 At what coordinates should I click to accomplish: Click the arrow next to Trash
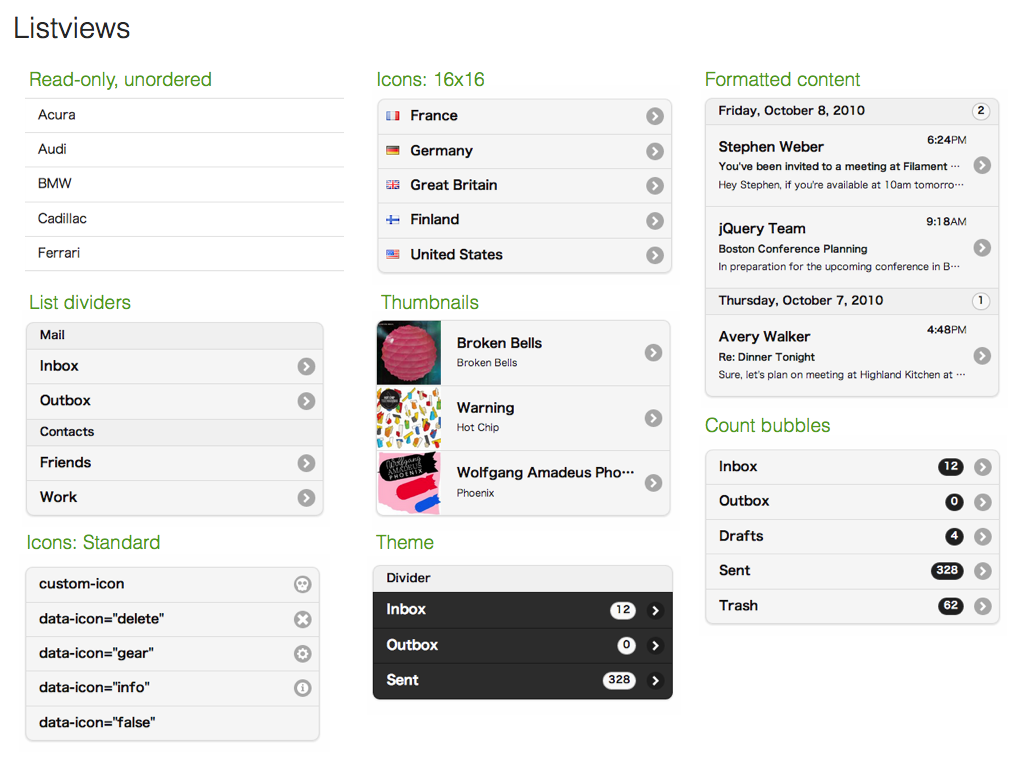[983, 606]
